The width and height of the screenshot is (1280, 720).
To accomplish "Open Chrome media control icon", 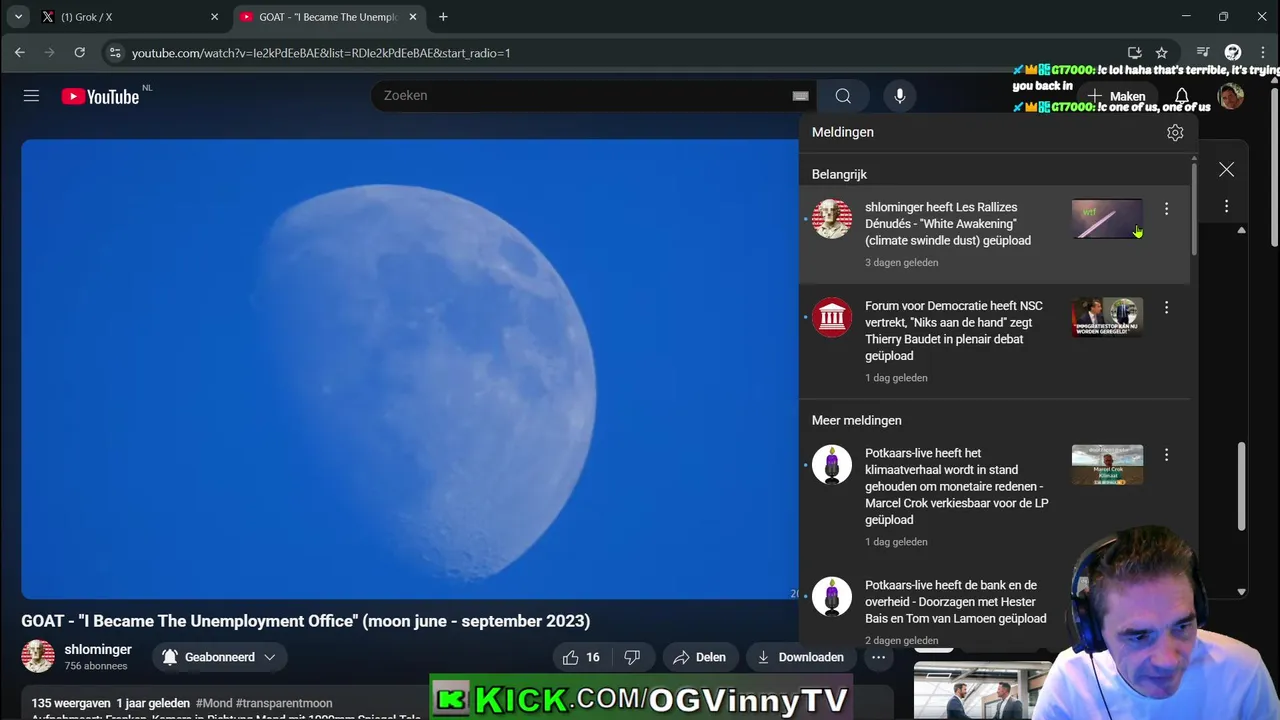I will 1203,52.
